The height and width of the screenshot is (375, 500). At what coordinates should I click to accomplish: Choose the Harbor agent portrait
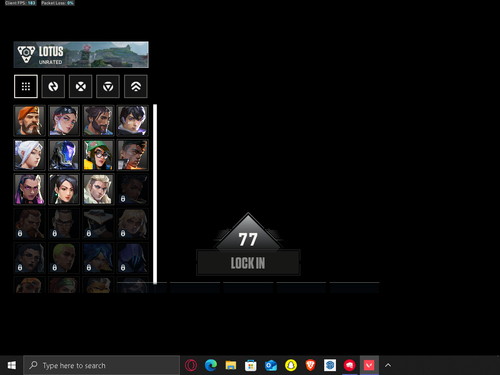pos(98,121)
